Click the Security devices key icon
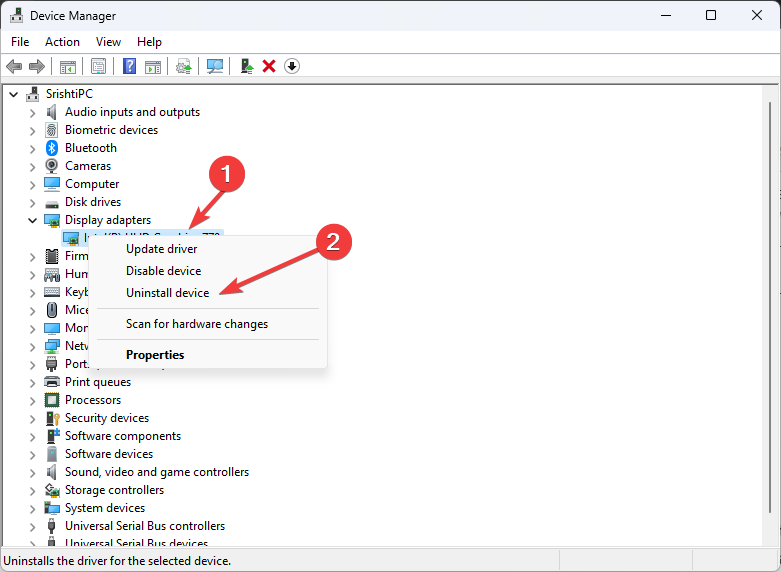This screenshot has height=572, width=781. [x=52, y=419]
